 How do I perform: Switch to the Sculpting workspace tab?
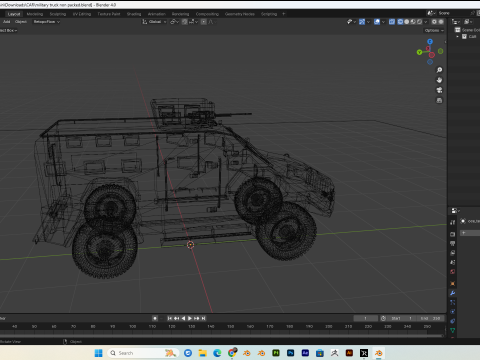[58, 14]
